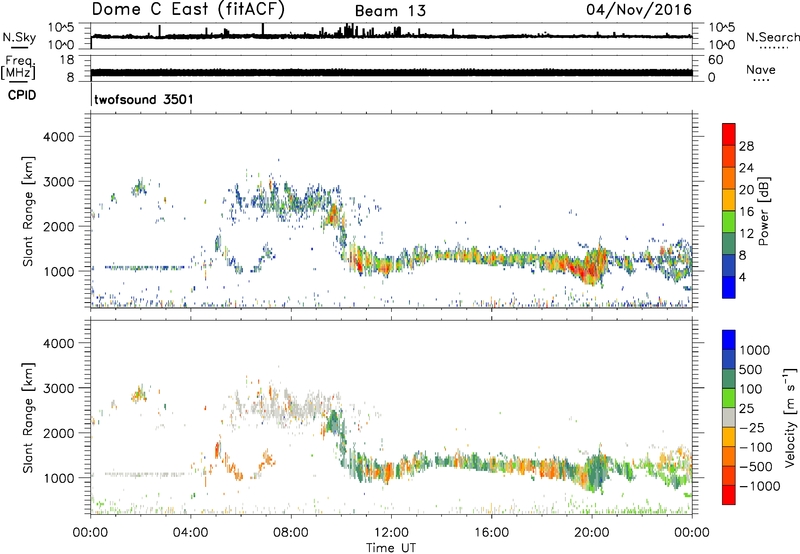
Task: Click the power panel 'Slant Range [km]' label
Action: [28, 211]
